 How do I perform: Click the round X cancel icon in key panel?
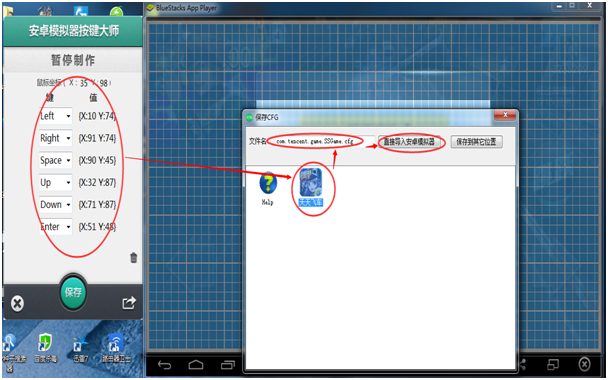[x=17, y=304]
